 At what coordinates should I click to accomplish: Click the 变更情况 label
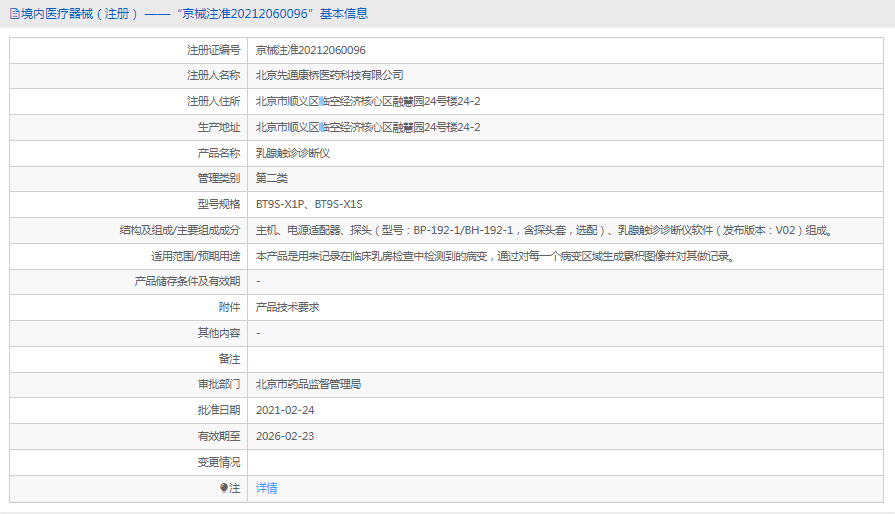point(219,462)
